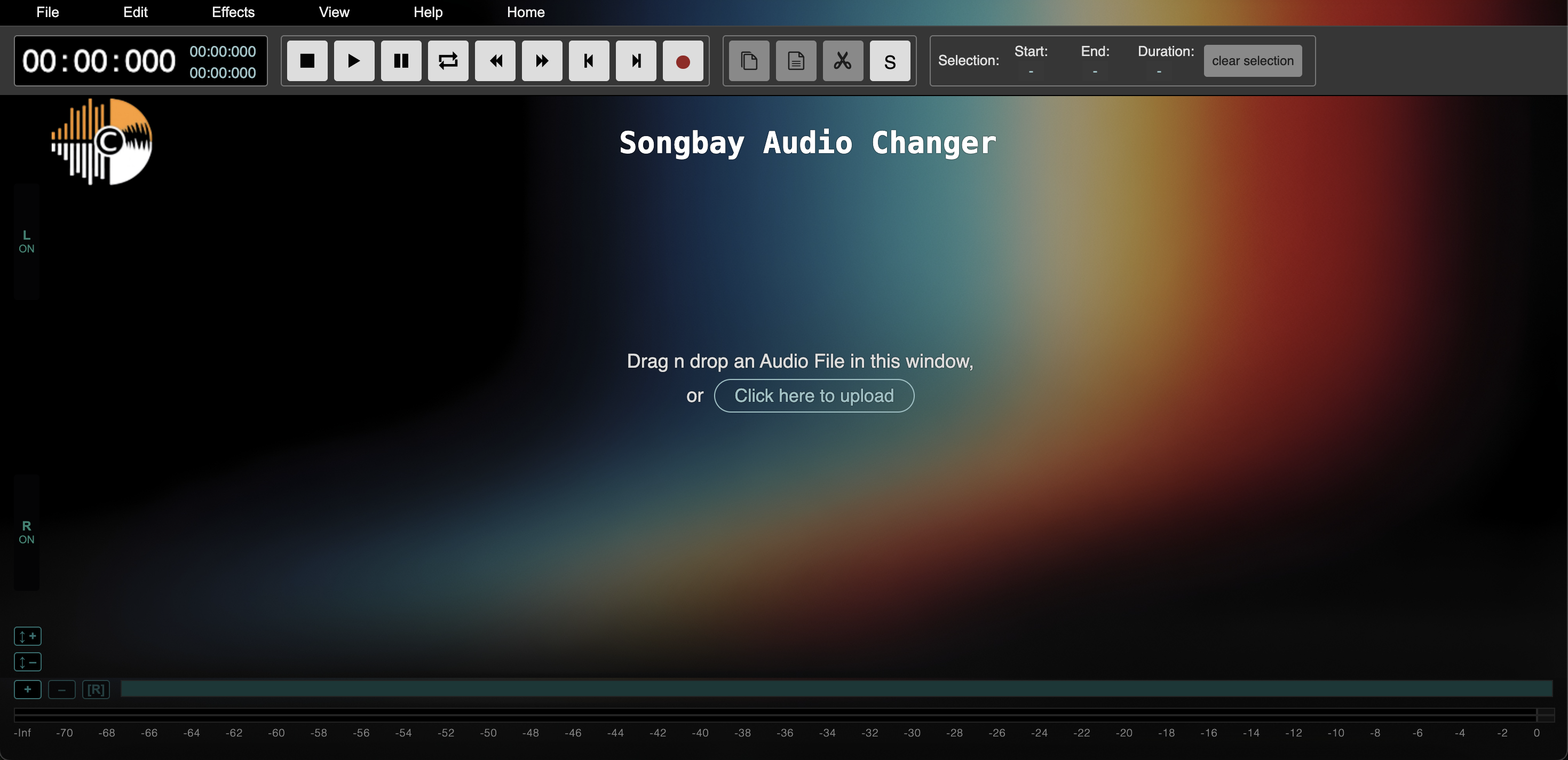Screen dimensions: 1568x760
Task: Open the Home menu
Action: 525,12
